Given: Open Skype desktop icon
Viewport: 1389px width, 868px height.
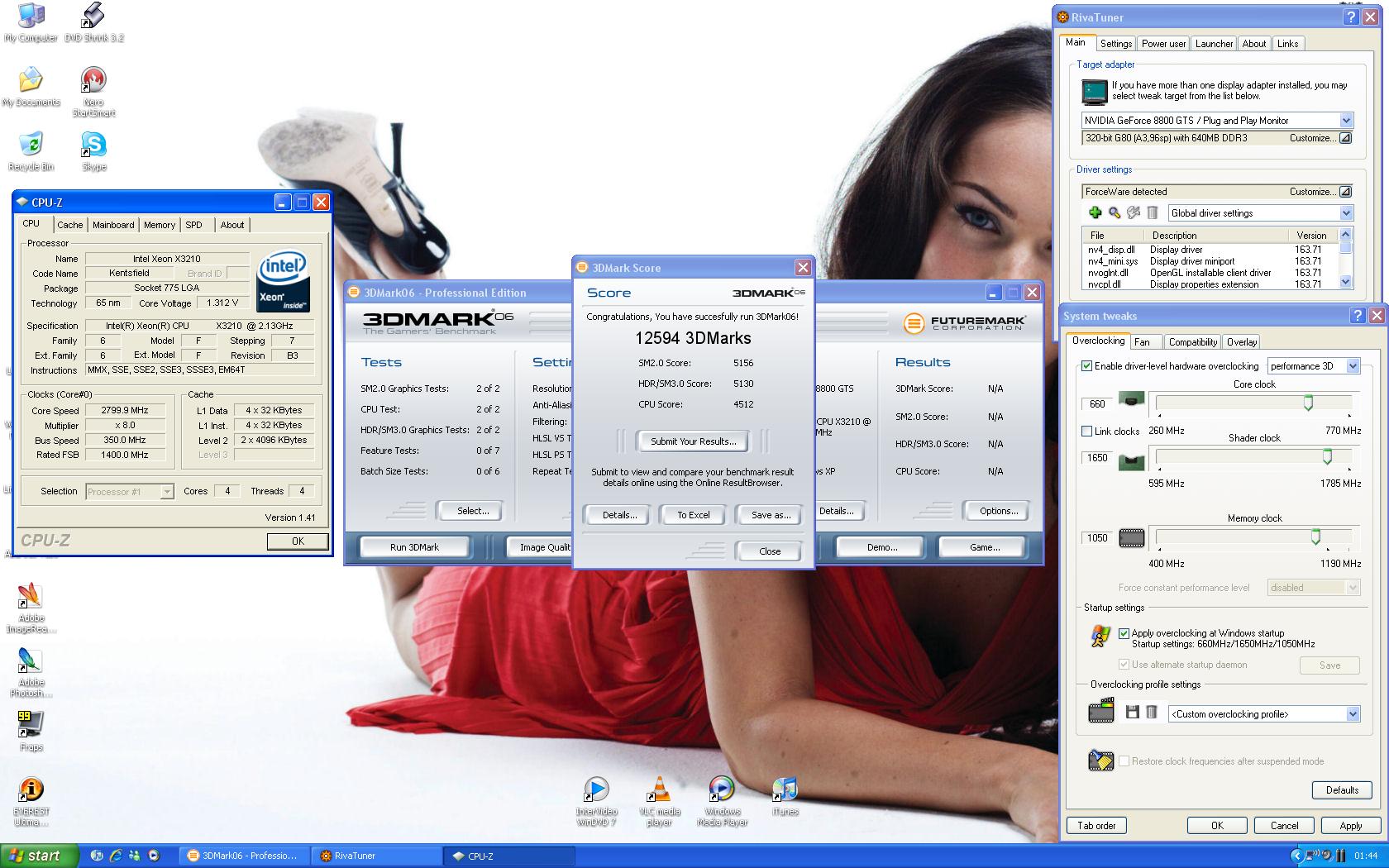Looking at the screenshot, I should [x=93, y=150].
